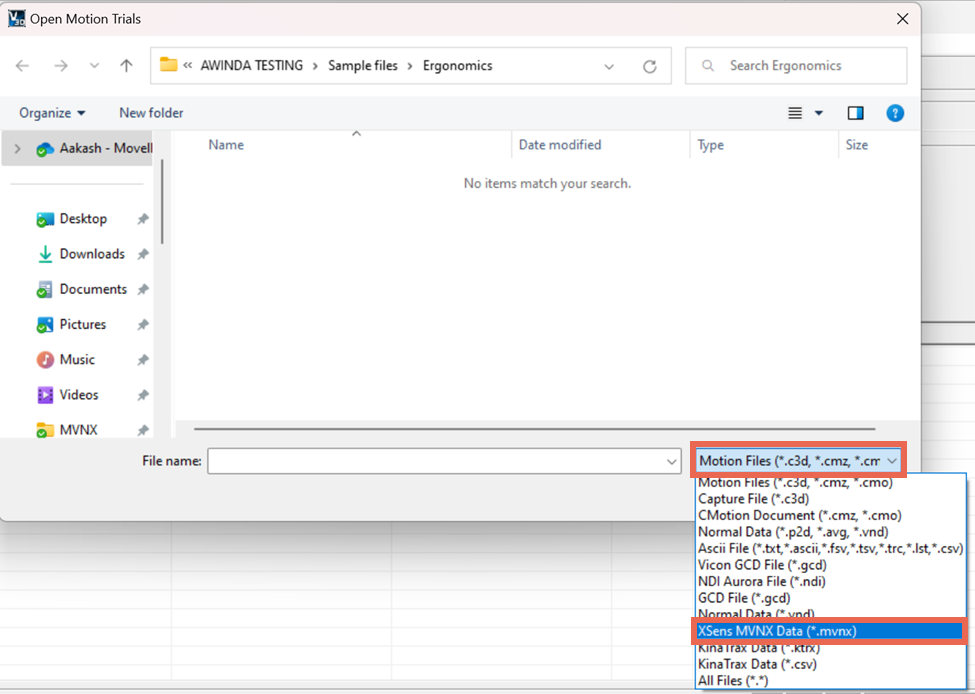This screenshot has width=975, height=694.
Task: Create a New folder
Action: coord(150,113)
